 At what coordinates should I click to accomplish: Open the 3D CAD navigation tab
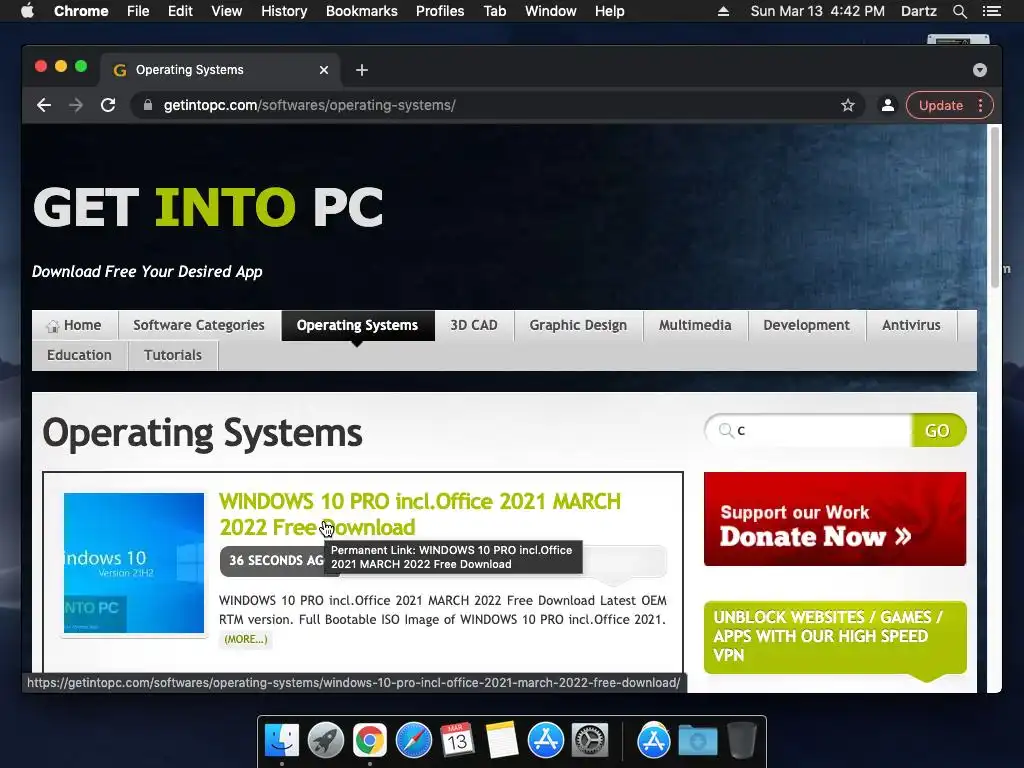473,325
